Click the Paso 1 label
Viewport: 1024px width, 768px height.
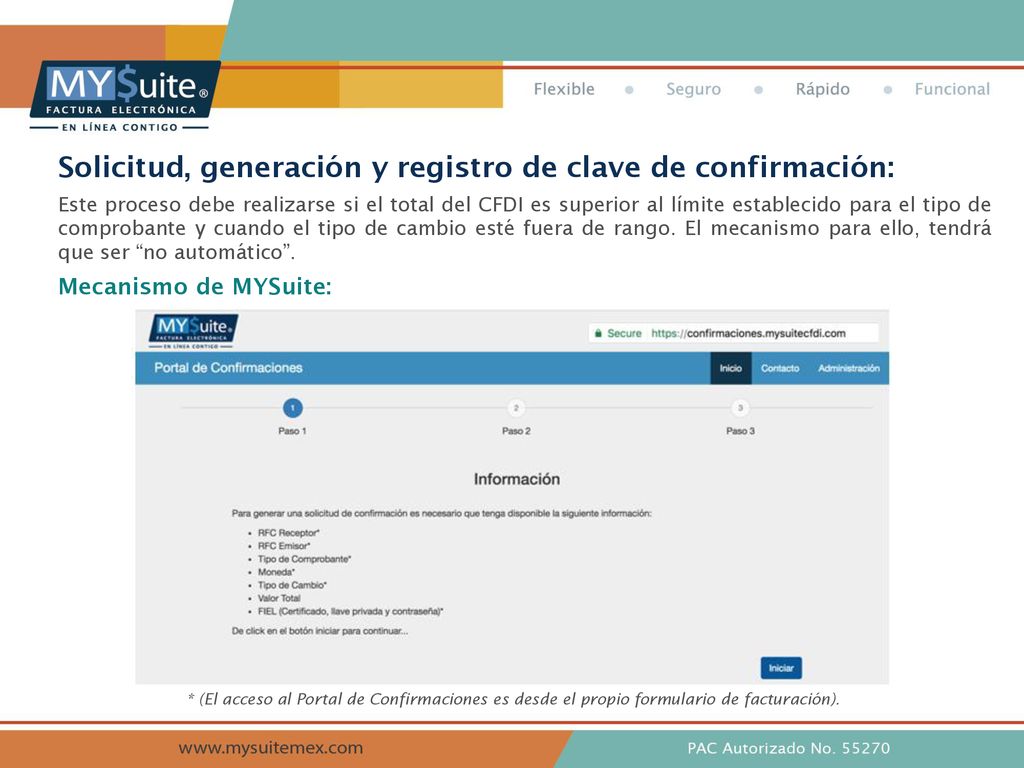[x=292, y=431]
